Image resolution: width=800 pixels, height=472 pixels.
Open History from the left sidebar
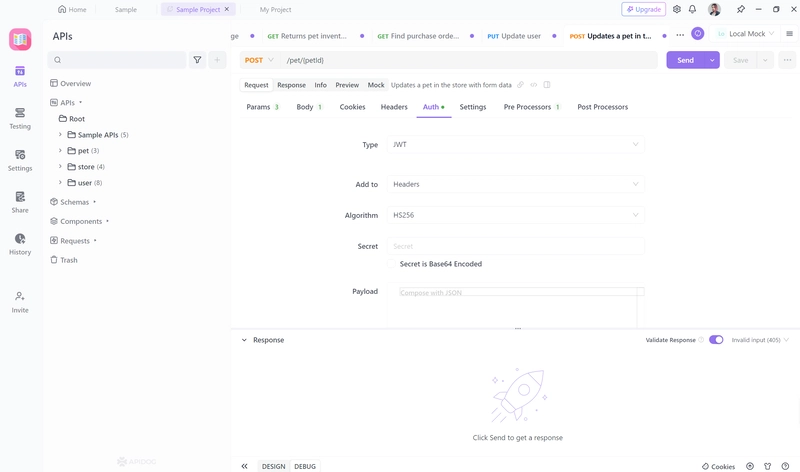(20, 244)
